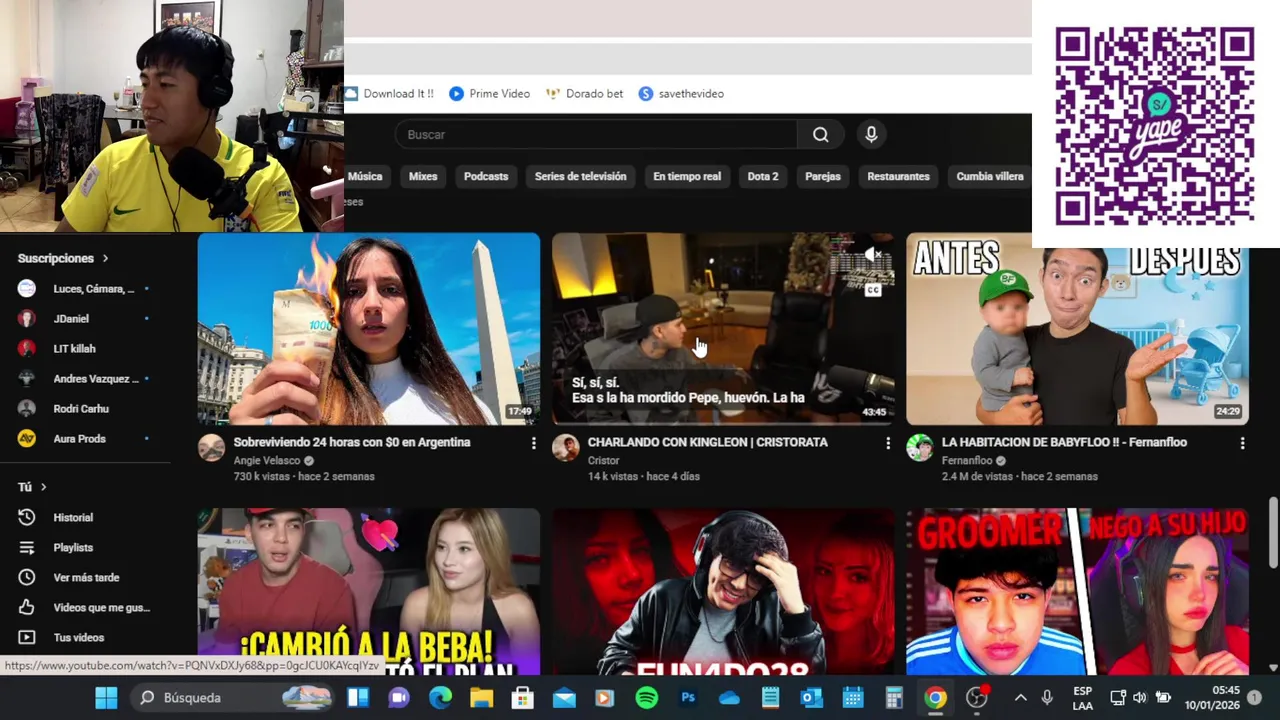Screen dimensions: 1280x720
Task: Select Series de televisión filter chip
Action: (580, 176)
